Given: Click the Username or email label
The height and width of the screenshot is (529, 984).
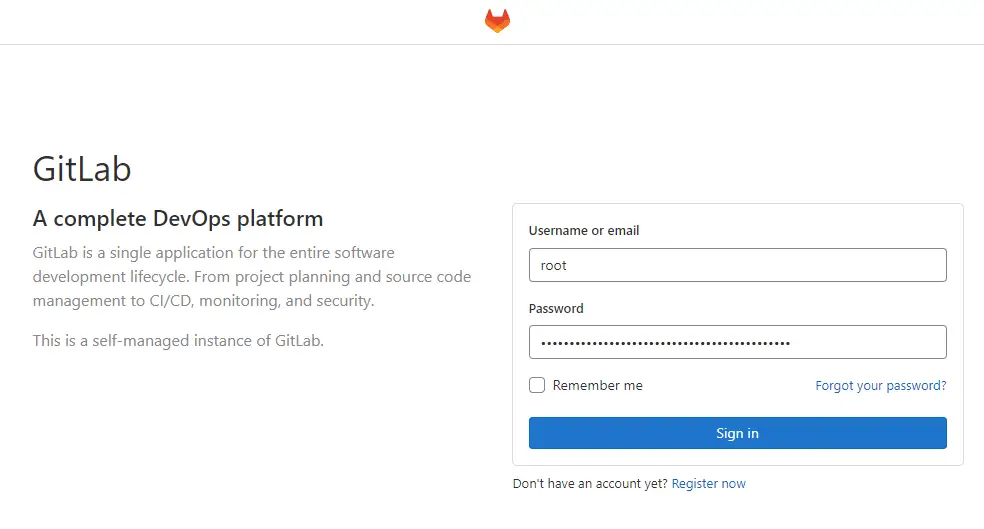Looking at the screenshot, I should (x=584, y=230).
